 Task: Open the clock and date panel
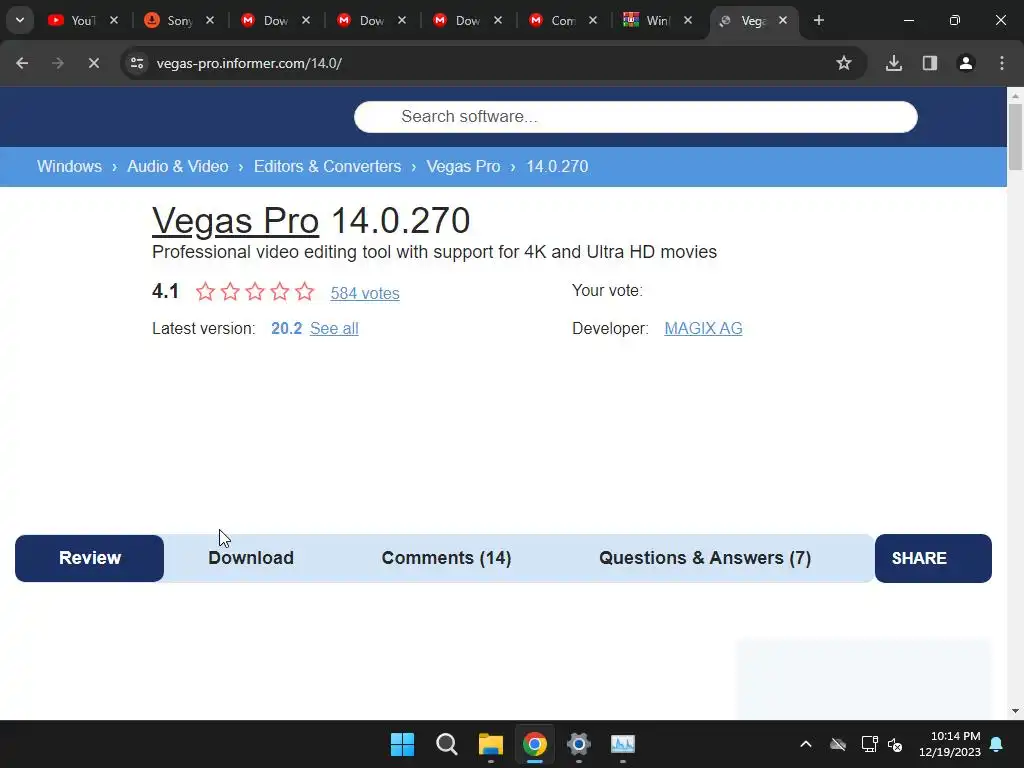pos(950,744)
